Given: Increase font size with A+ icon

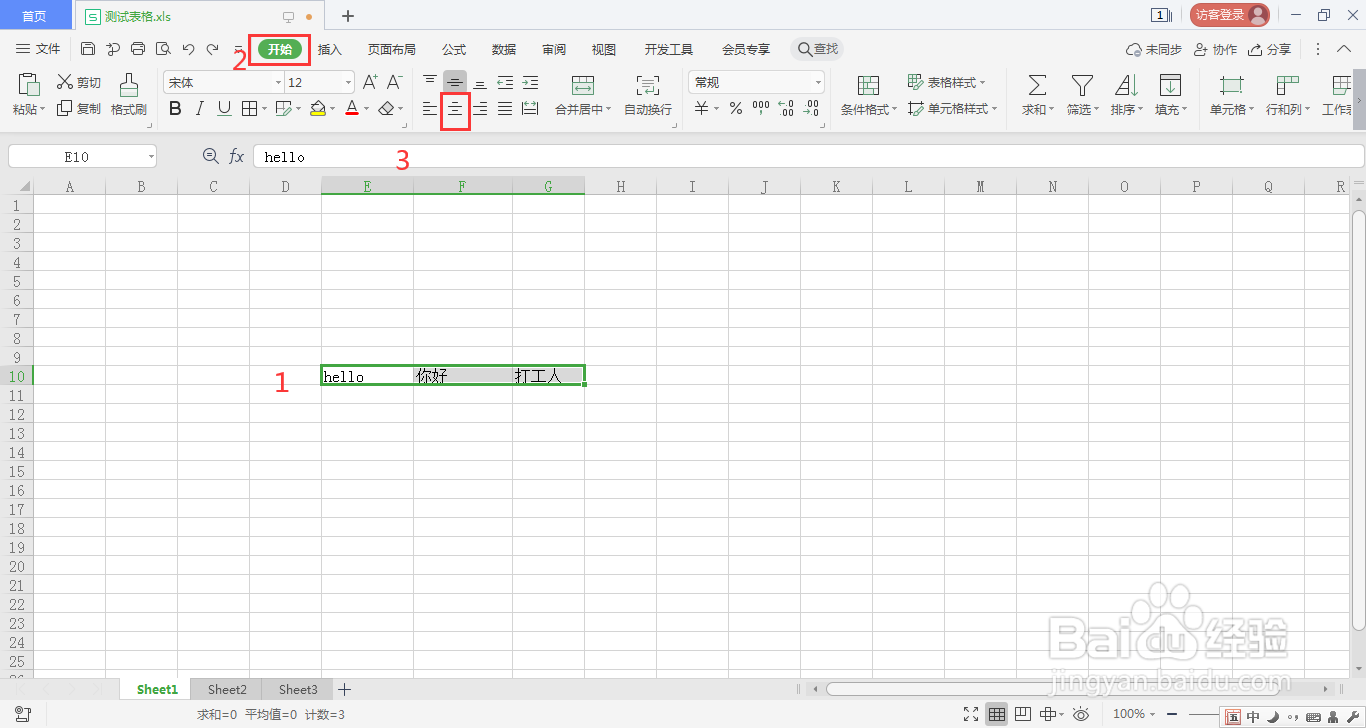Looking at the screenshot, I should [370, 82].
